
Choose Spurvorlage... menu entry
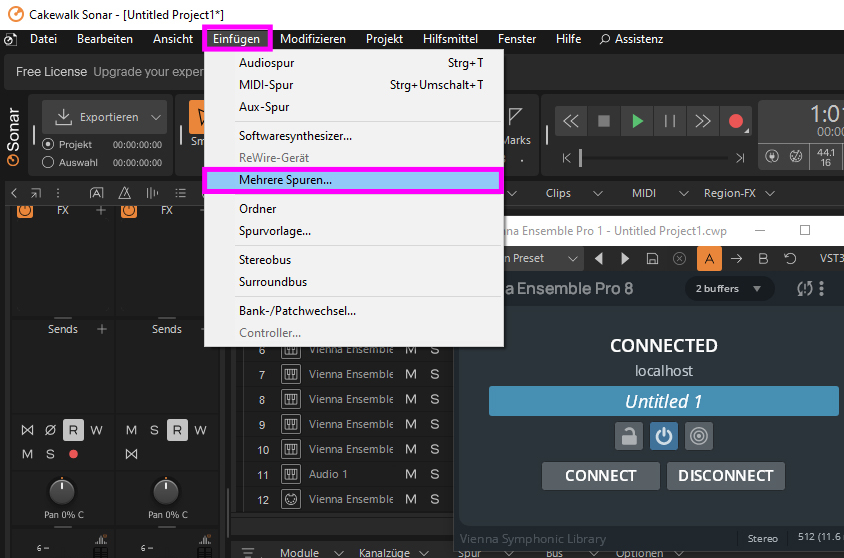[353, 231]
